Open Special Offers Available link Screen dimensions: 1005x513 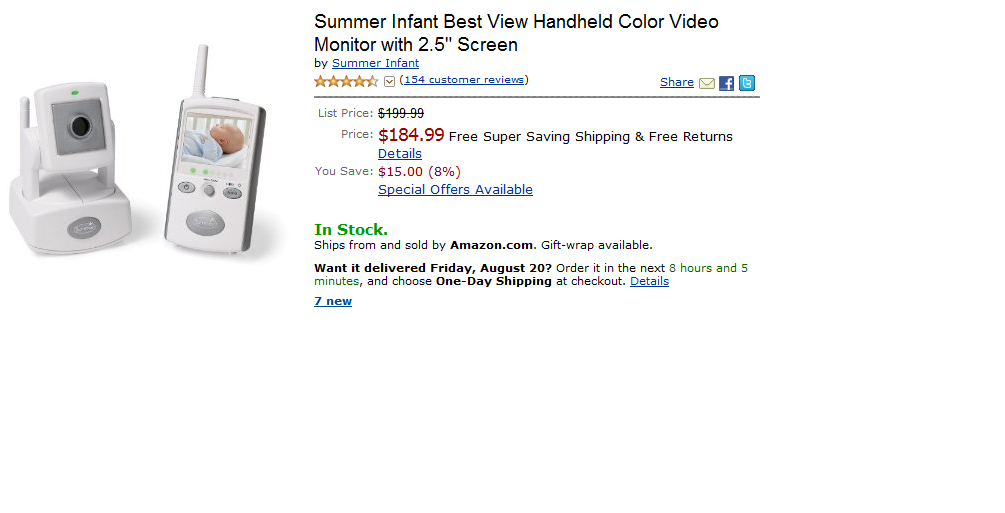click(455, 190)
